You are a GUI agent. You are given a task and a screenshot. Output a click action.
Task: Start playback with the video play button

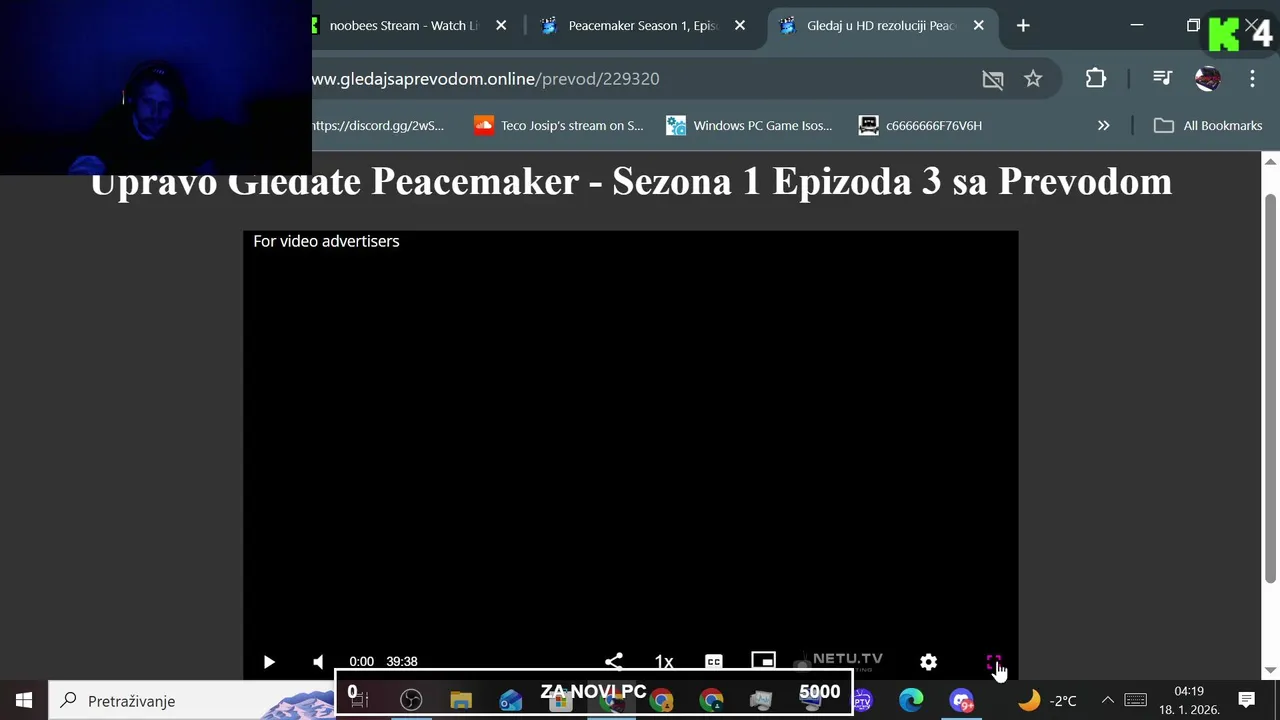coord(269,662)
